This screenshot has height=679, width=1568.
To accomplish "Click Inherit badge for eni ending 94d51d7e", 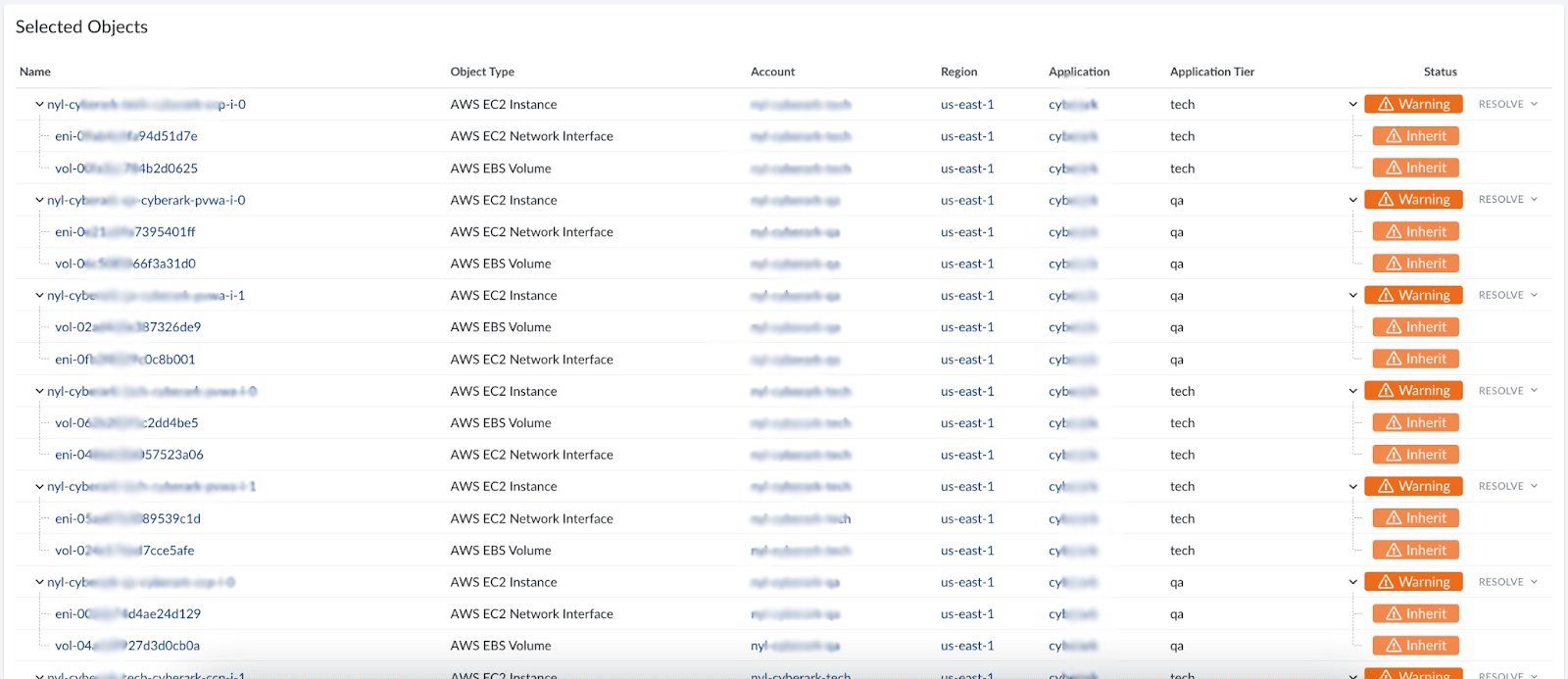I will click(x=1416, y=136).
